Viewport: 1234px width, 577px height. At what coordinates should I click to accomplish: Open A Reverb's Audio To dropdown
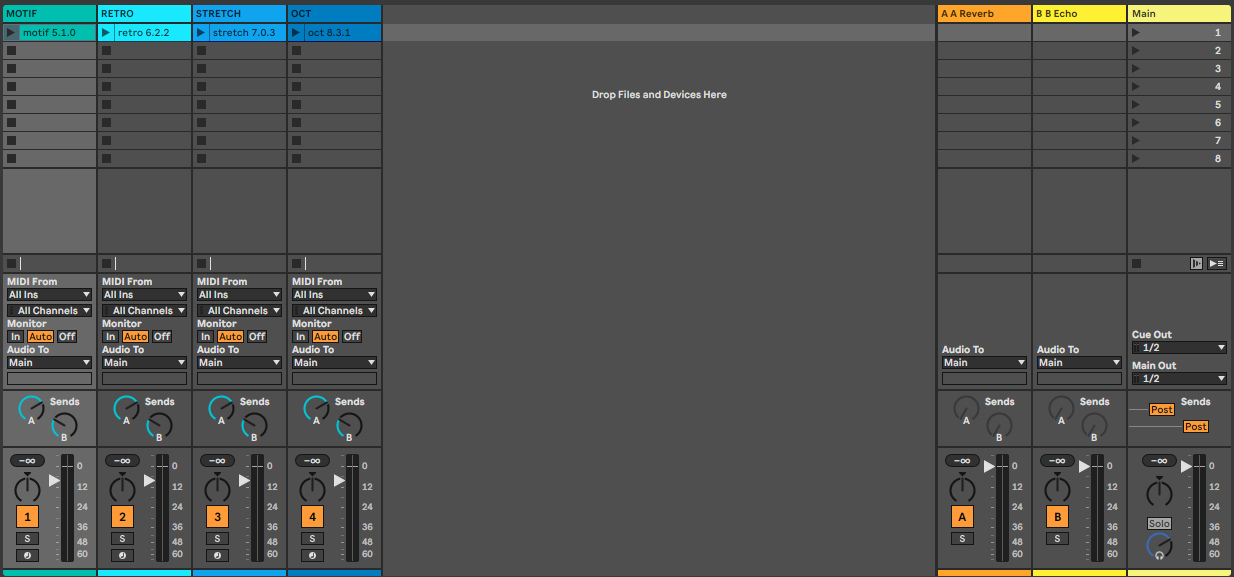click(x=984, y=363)
